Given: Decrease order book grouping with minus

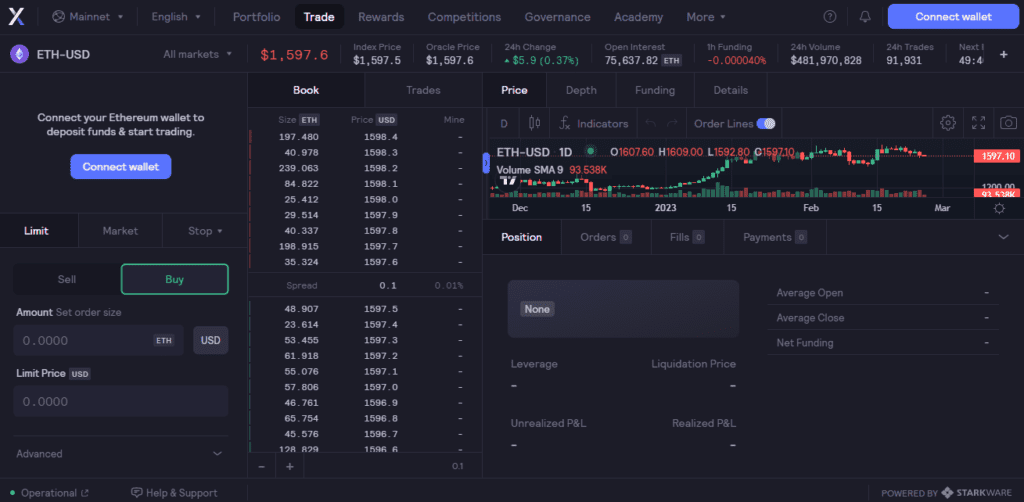Looking at the screenshot, I should click(x=262, y=467).
